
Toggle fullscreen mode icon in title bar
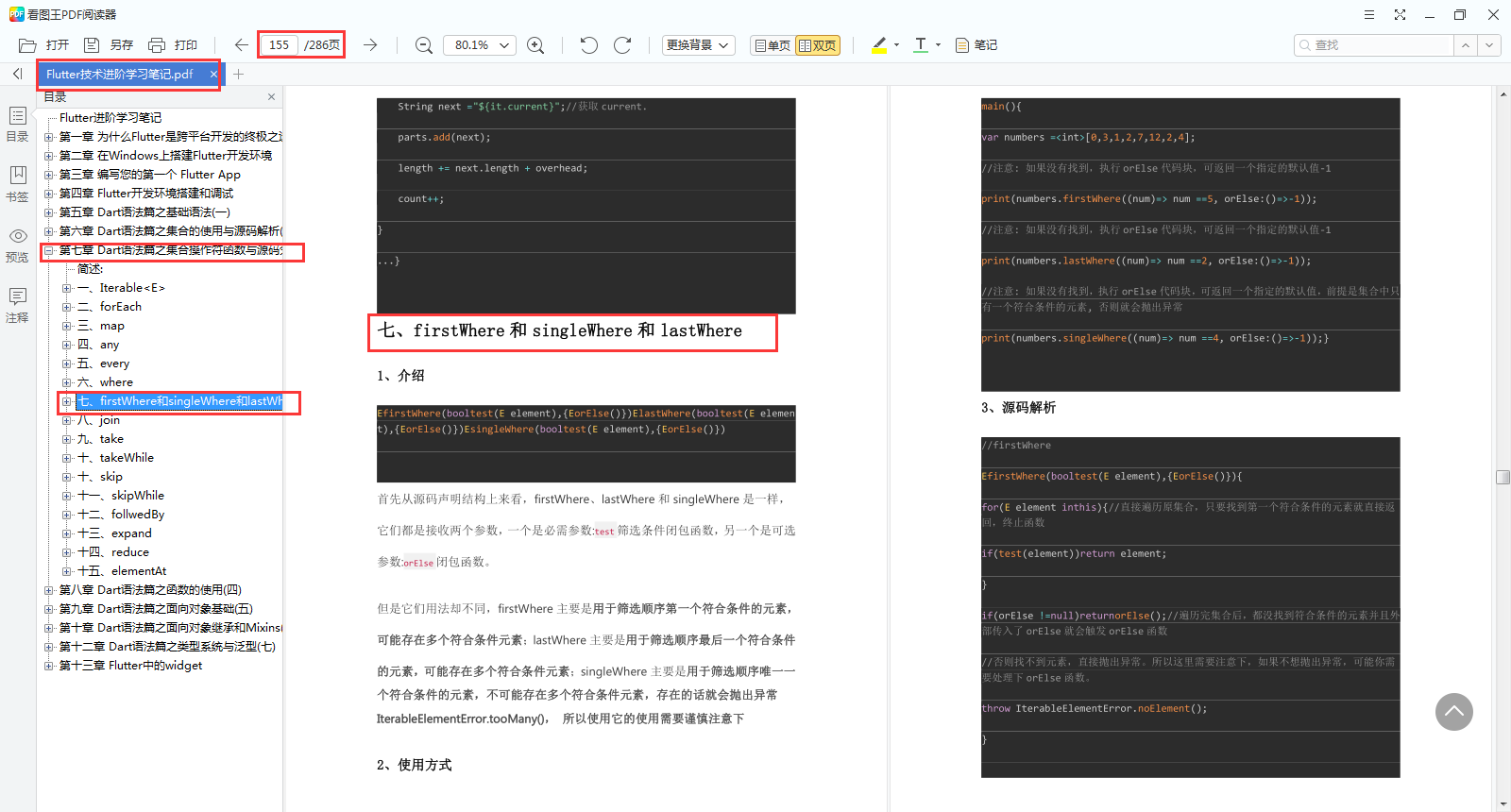(x=1400, y=14)
